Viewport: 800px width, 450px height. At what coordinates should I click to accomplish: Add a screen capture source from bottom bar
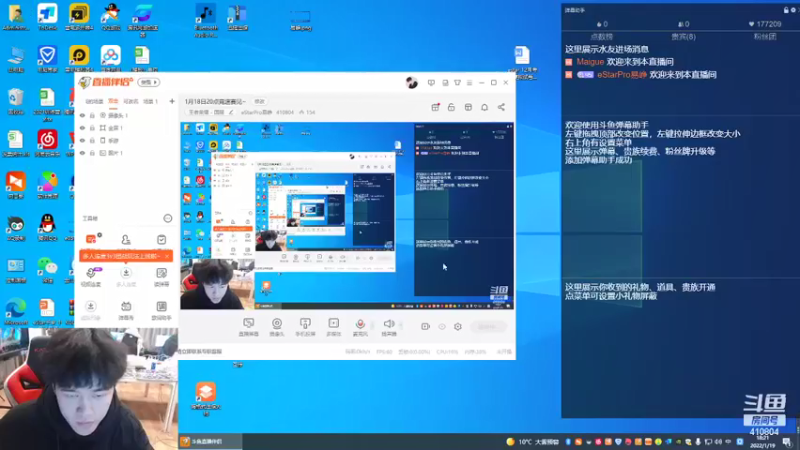[x=248, y=327]
